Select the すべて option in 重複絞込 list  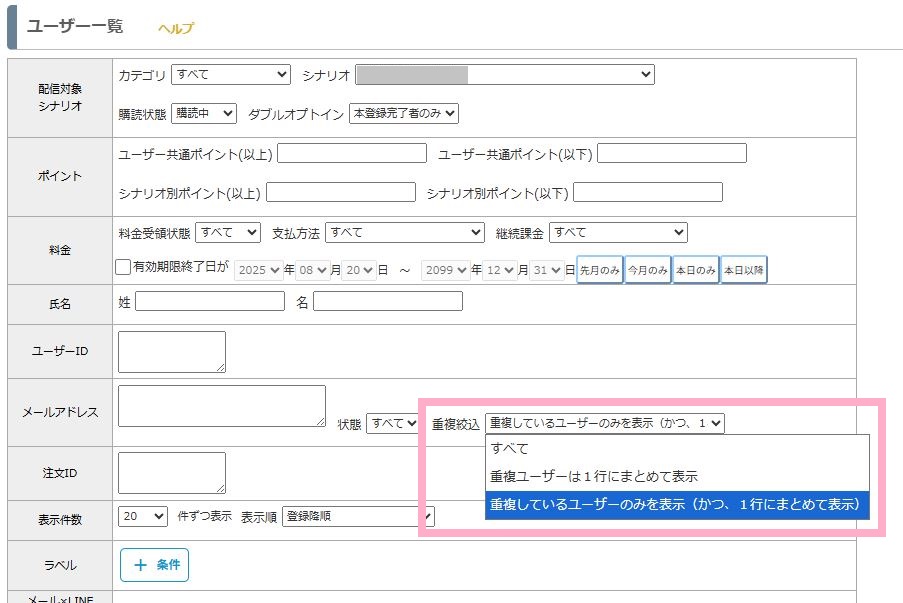(x=509, y=449)
